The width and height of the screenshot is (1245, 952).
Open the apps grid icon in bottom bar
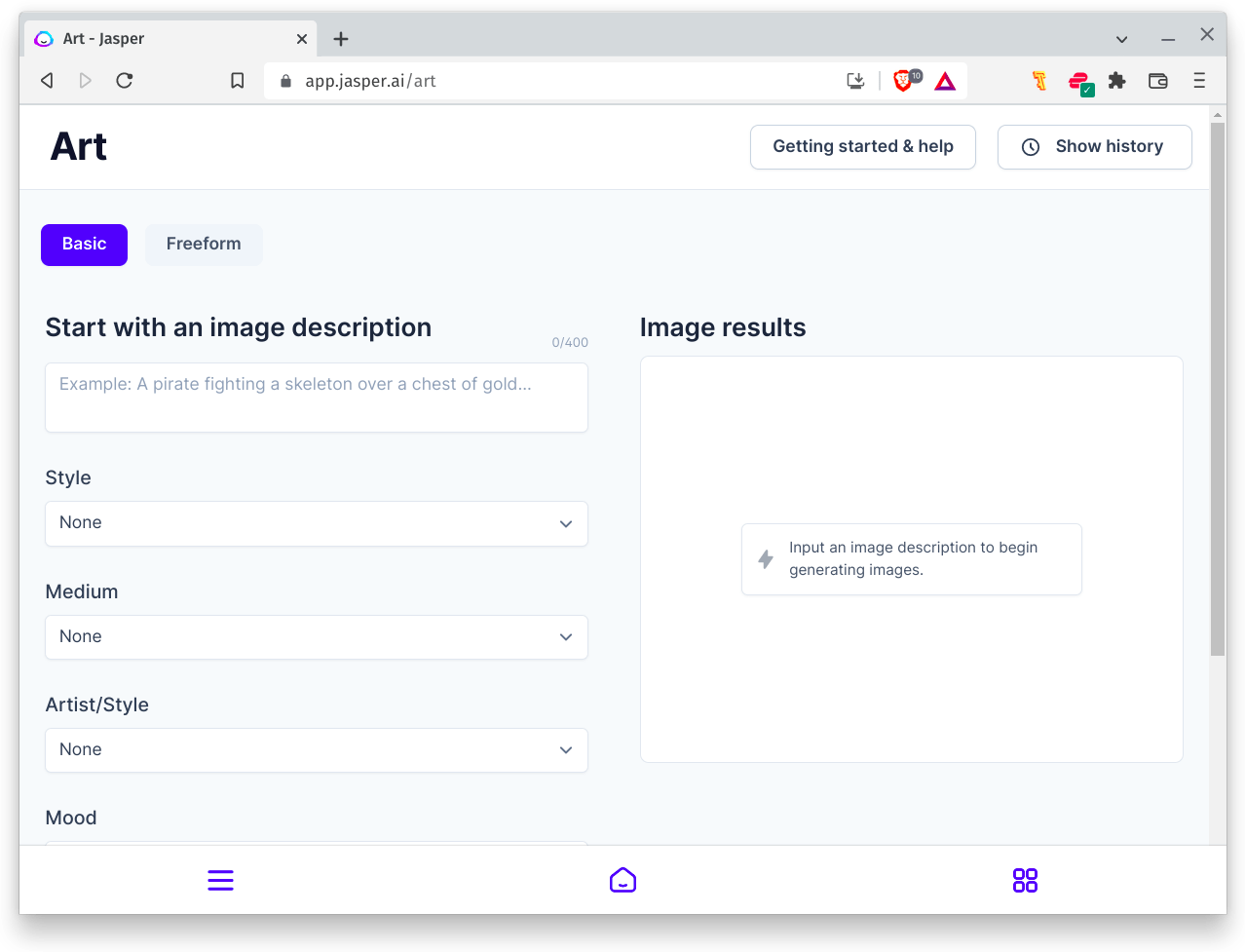[x=1025, y=881]
